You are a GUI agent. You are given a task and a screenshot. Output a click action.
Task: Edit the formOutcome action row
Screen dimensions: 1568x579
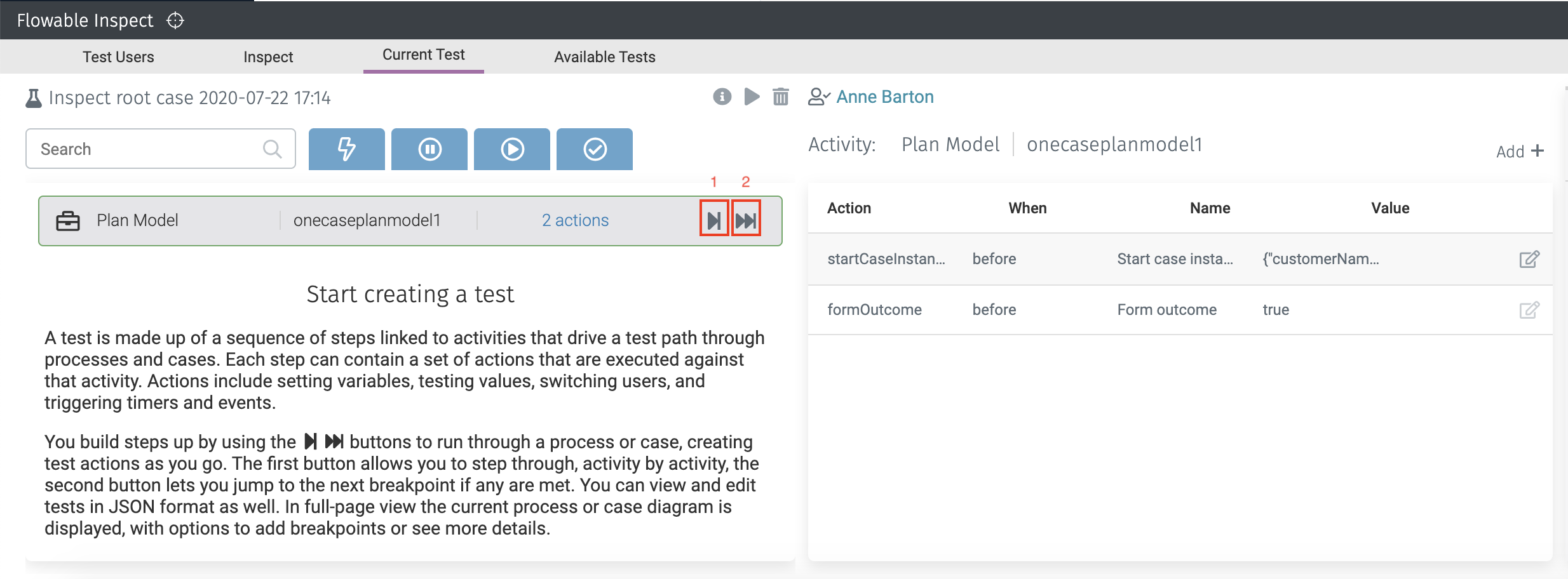1529,310
